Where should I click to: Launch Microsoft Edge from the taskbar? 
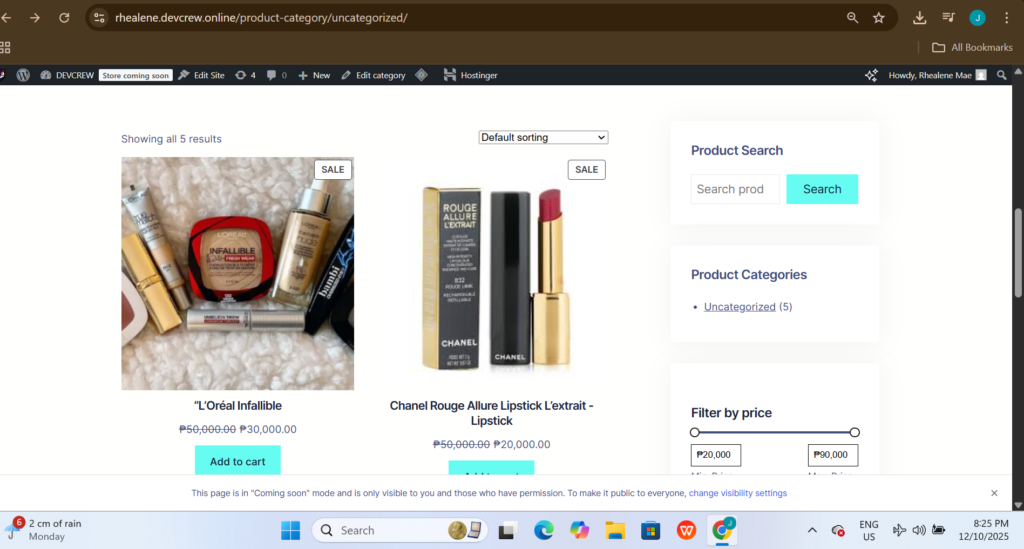[x=543, y=530]
